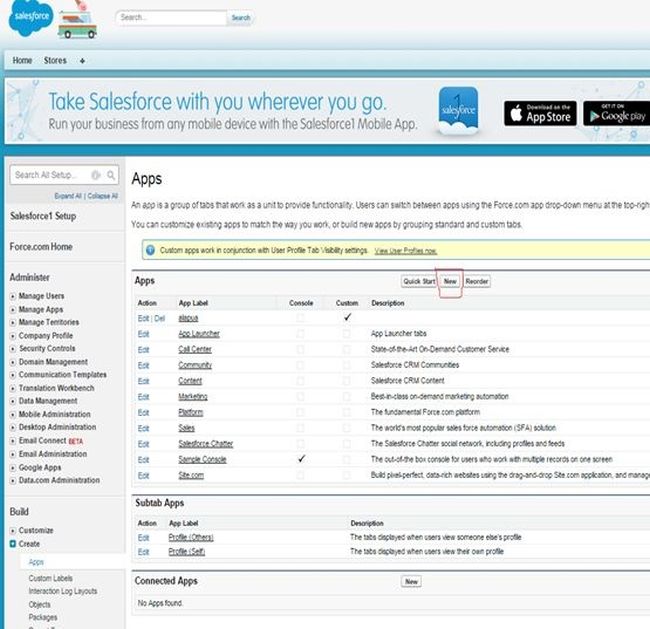Open the Call Center app link
The image size is (650, 629).
point(195,350)
